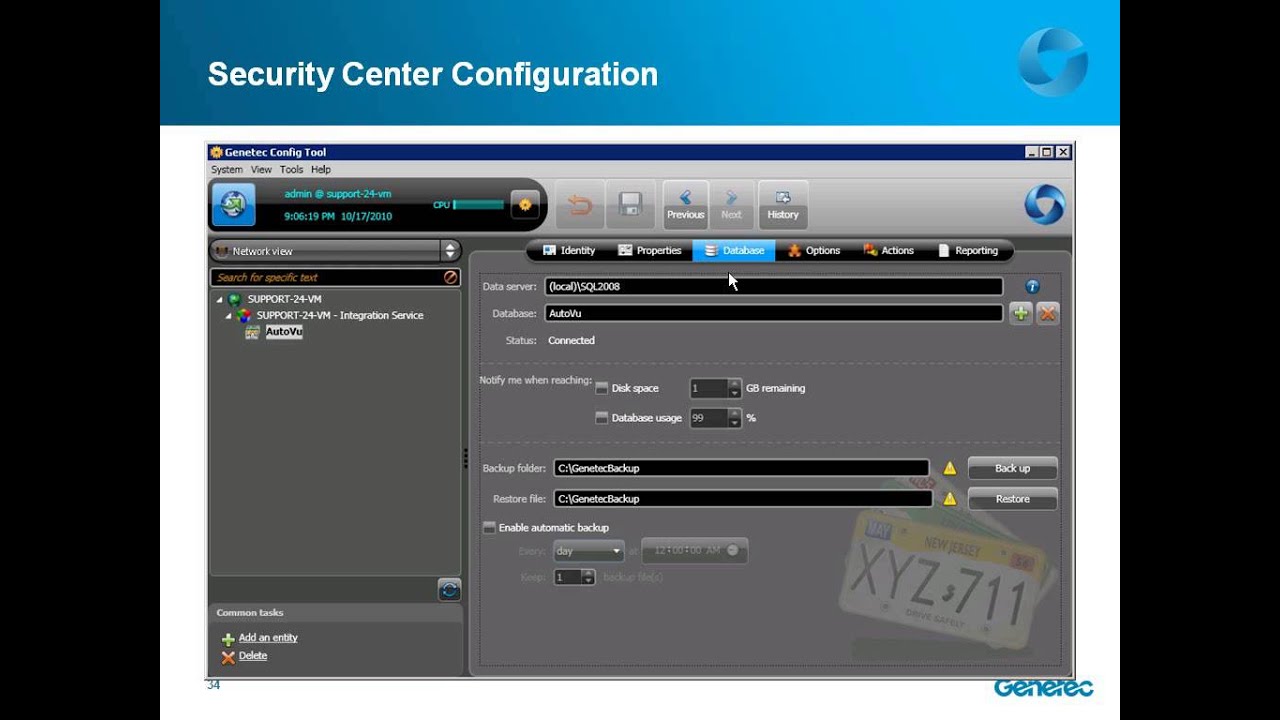Click the gear icon next to CPU meter
Image resolution: width=1280 pixels, height=720 pixels.
[525, 205]
